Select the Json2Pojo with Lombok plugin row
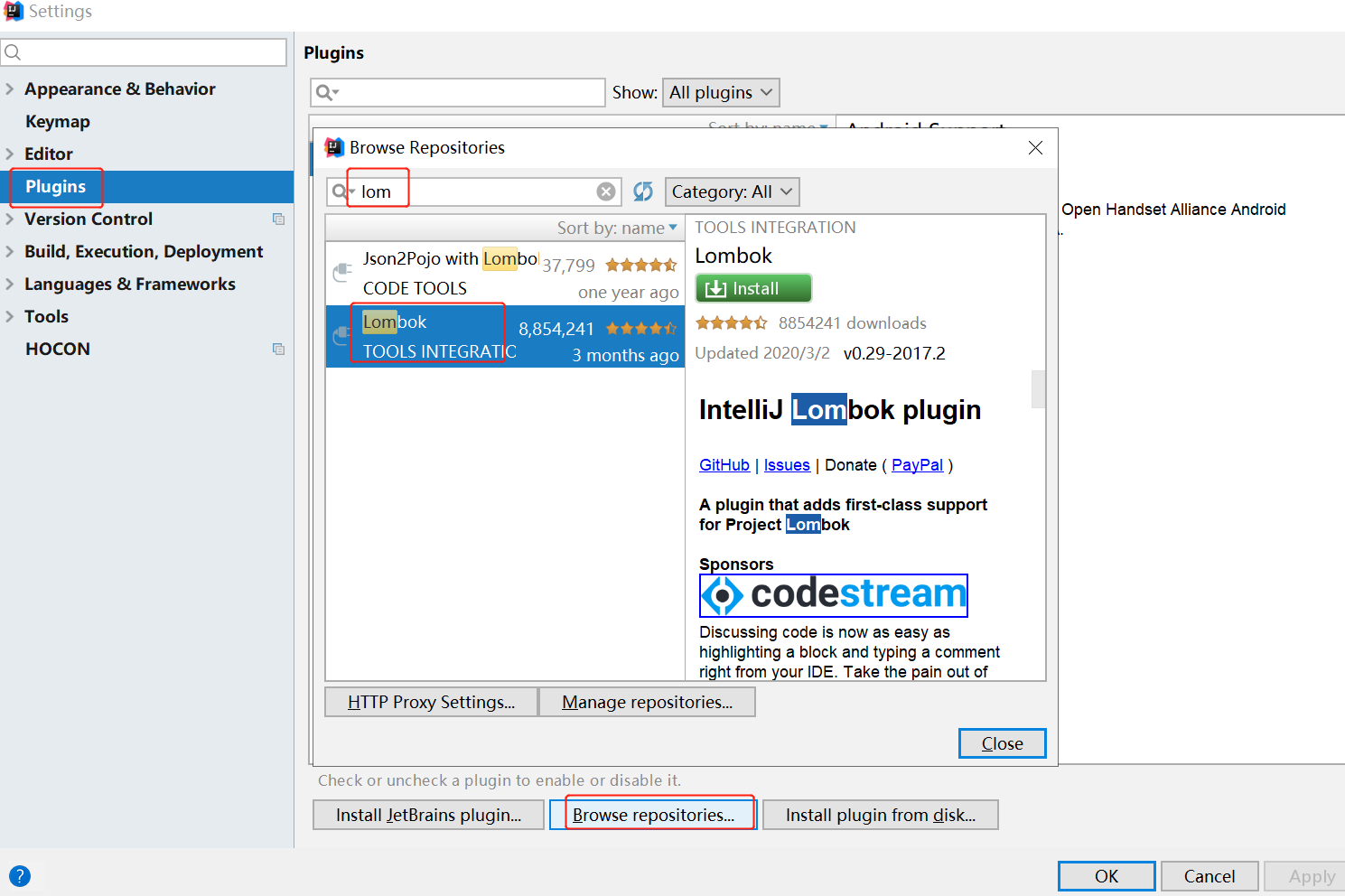This screenshot has width=1345, height=896. pos(505,274)
